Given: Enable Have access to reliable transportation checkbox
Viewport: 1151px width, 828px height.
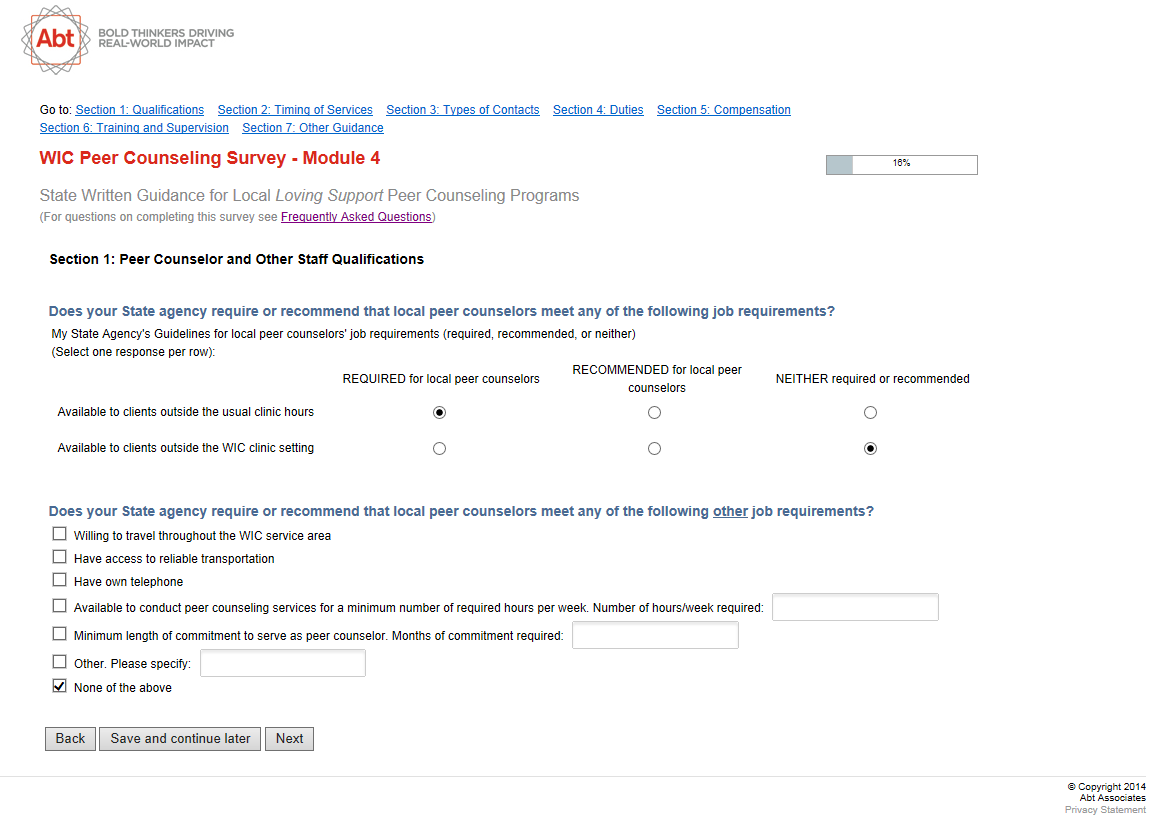Looking at the screenshot, I should pyautogui.click(x=60, y=557).
